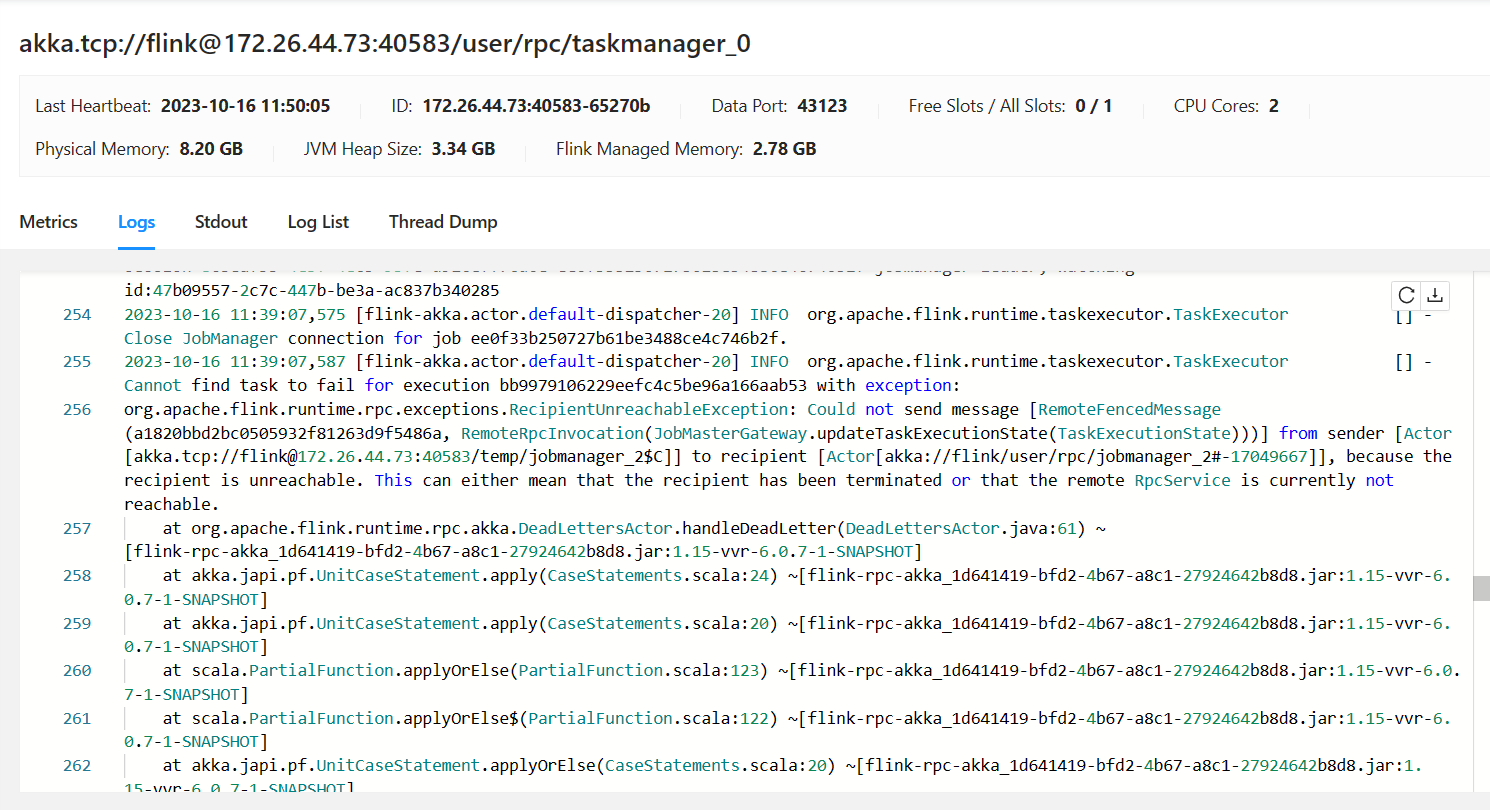This screenshot has width=1490, height=810.
Task: Click log line number 261
Action: (x=77, y=718)
